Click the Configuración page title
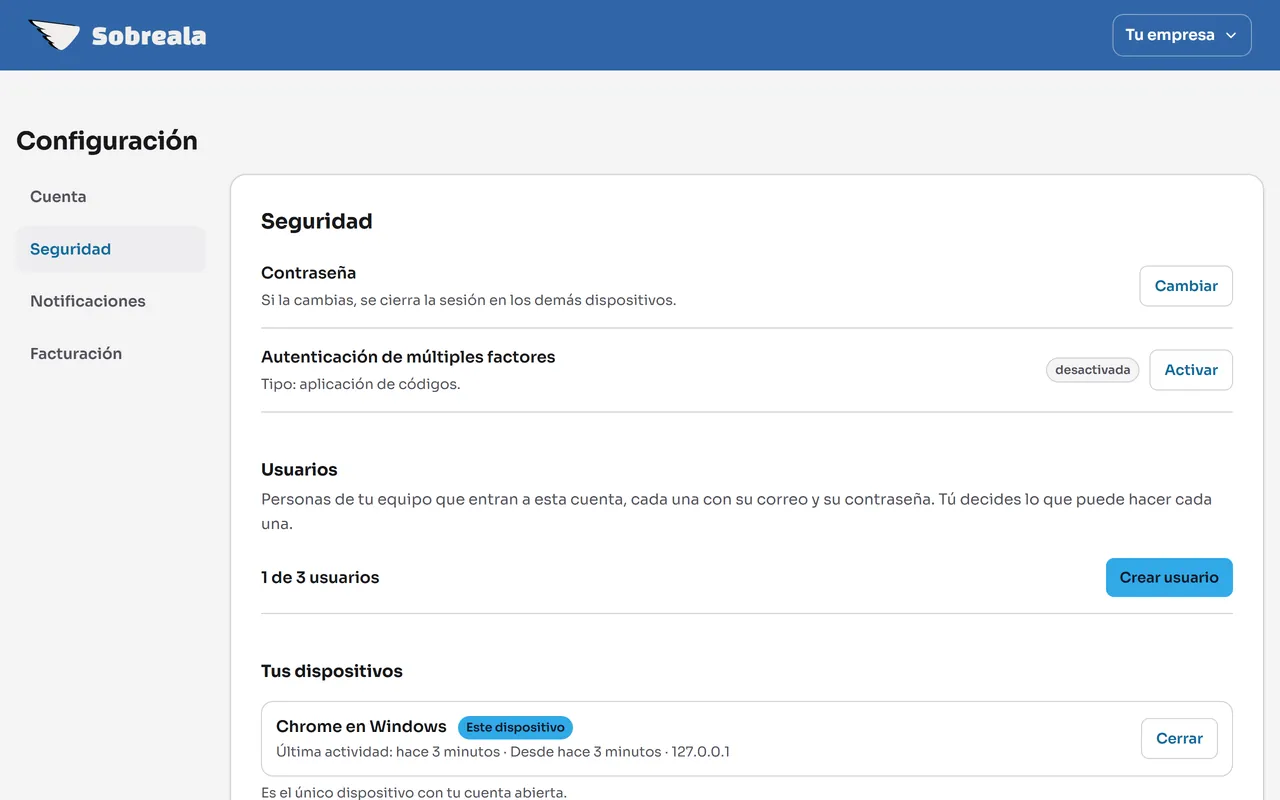 [x=107, y=141]
